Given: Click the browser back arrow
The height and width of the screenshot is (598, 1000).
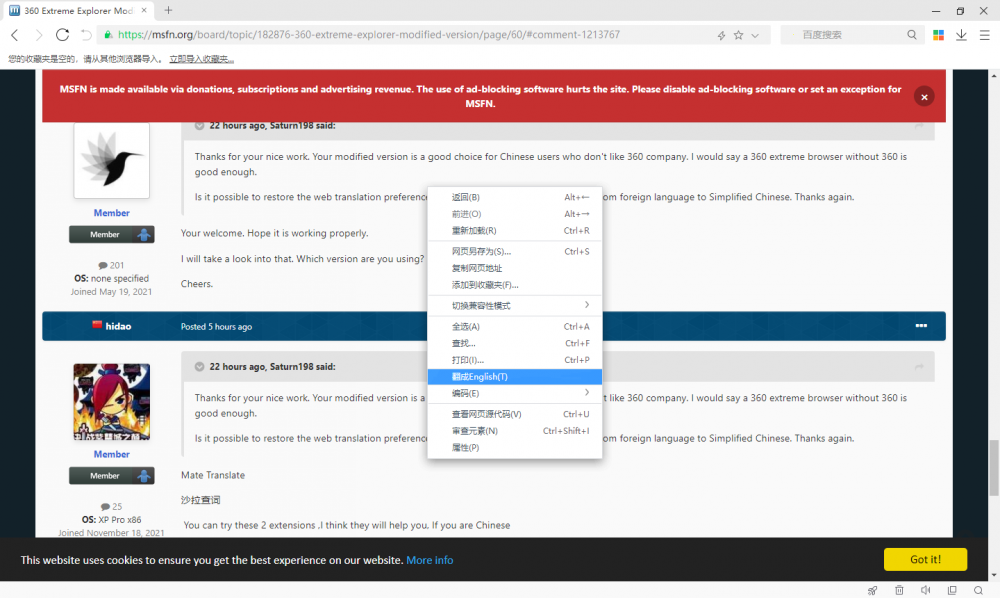Looking at the screenshot, I should click(15, 35).
